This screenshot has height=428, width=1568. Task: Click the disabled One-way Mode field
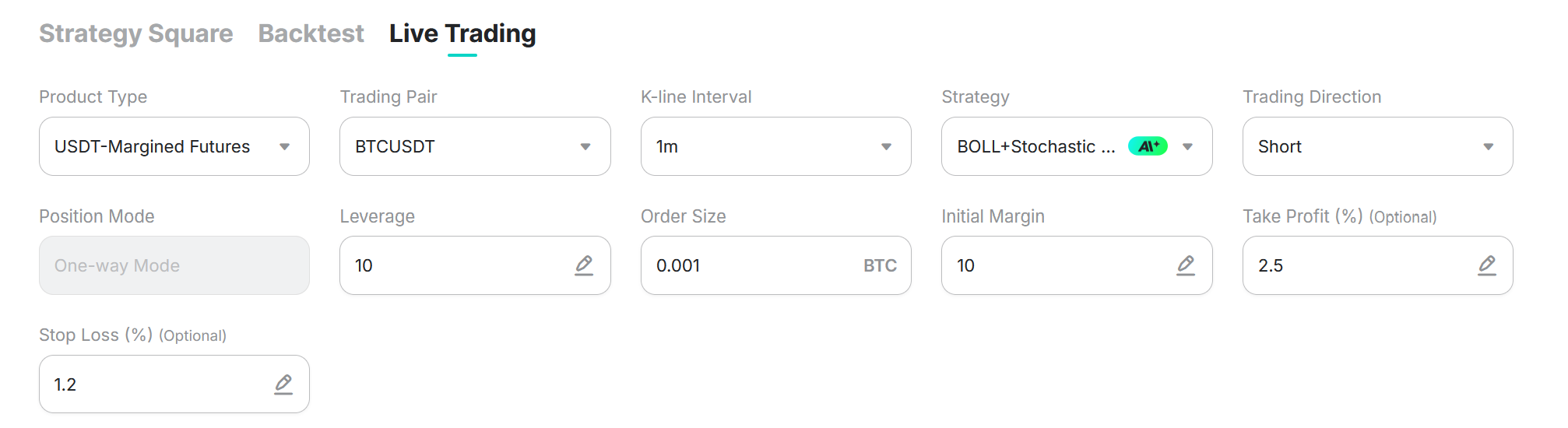(x=174, y=265)
